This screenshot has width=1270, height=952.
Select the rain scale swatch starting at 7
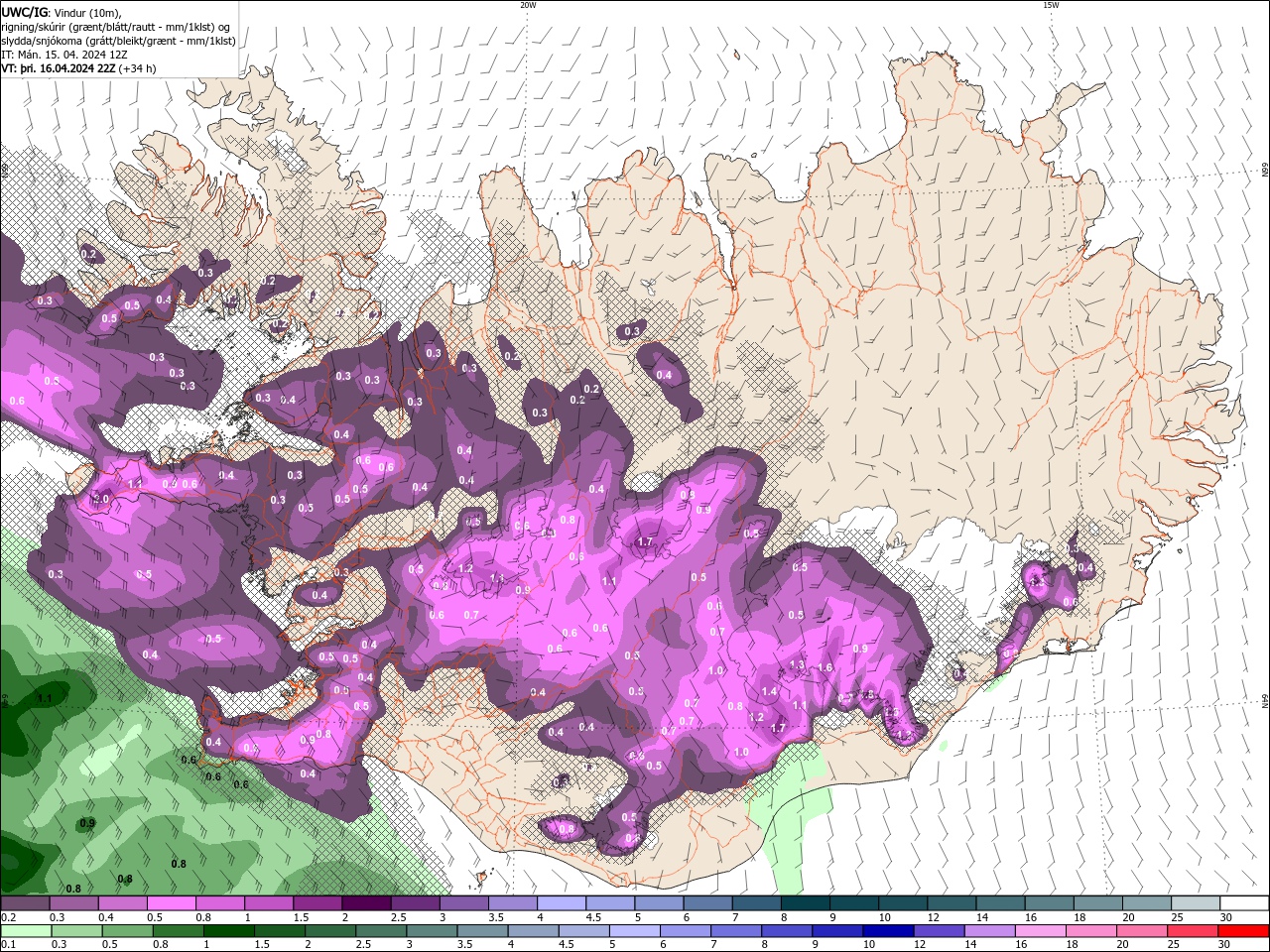tap(734, 931)
